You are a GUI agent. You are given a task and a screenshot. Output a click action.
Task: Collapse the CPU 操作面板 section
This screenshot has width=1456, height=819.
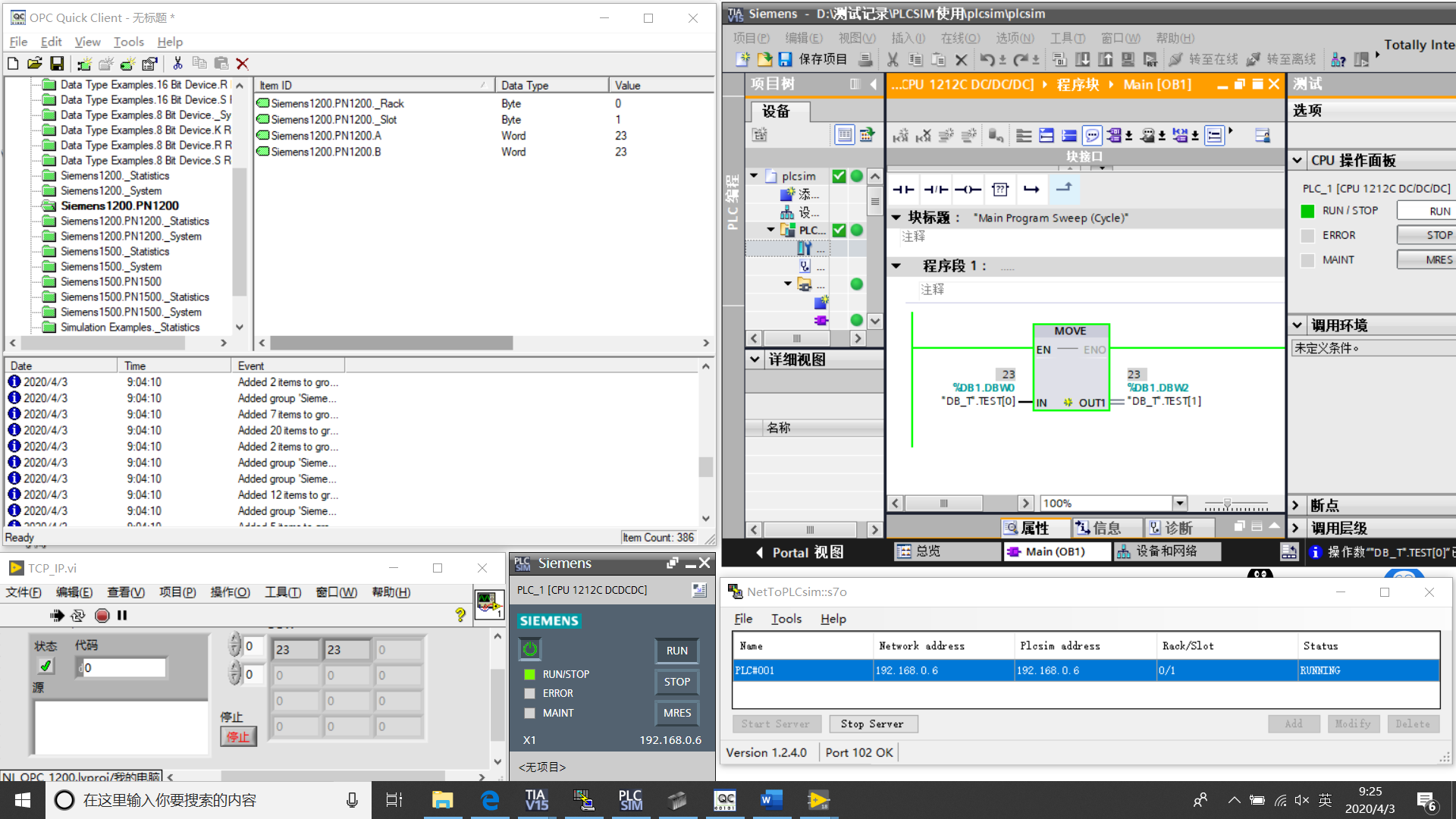click(x=1298, y=159)
